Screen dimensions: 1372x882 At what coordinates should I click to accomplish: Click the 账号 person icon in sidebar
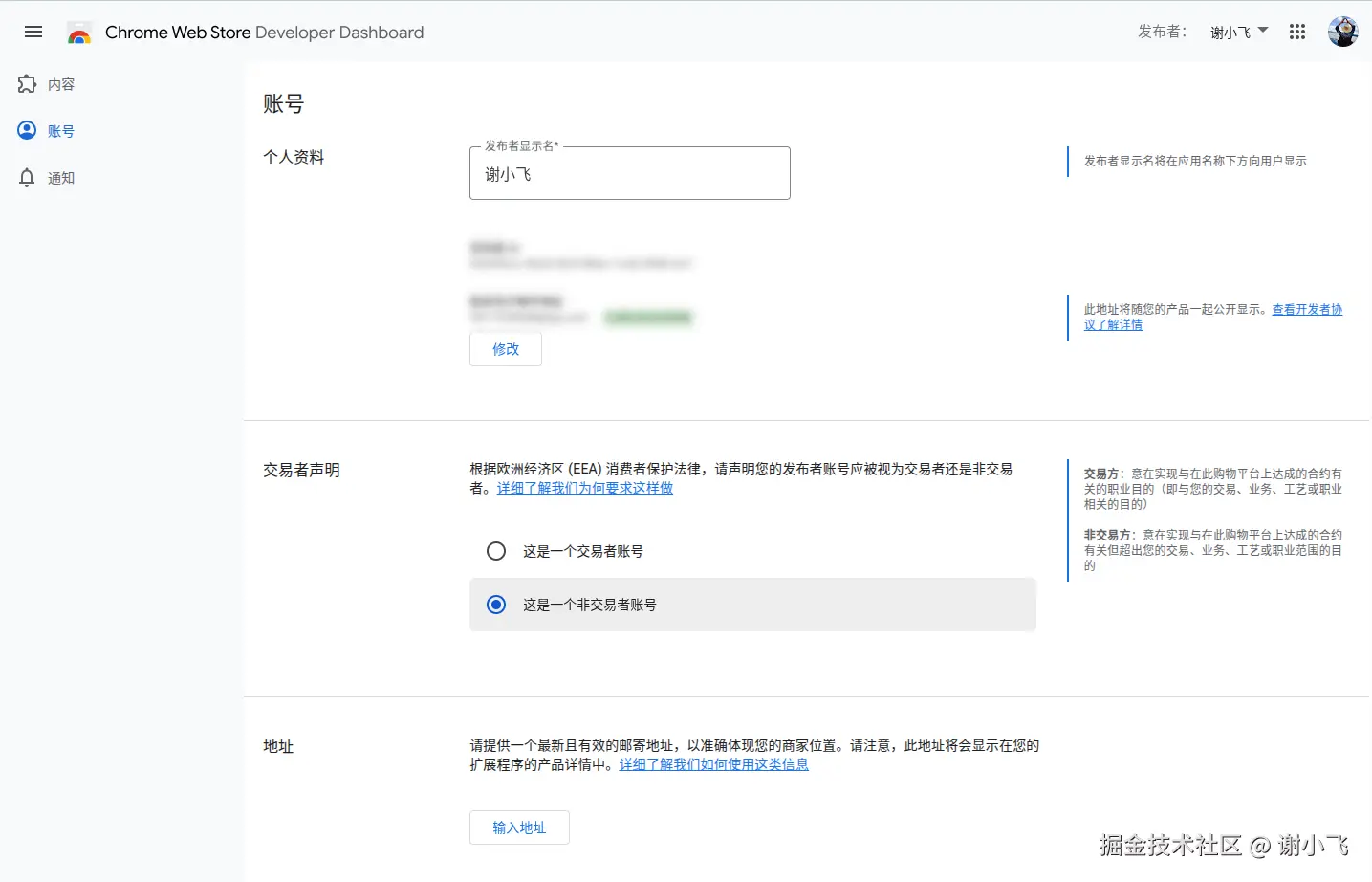(x=27, y=130)
